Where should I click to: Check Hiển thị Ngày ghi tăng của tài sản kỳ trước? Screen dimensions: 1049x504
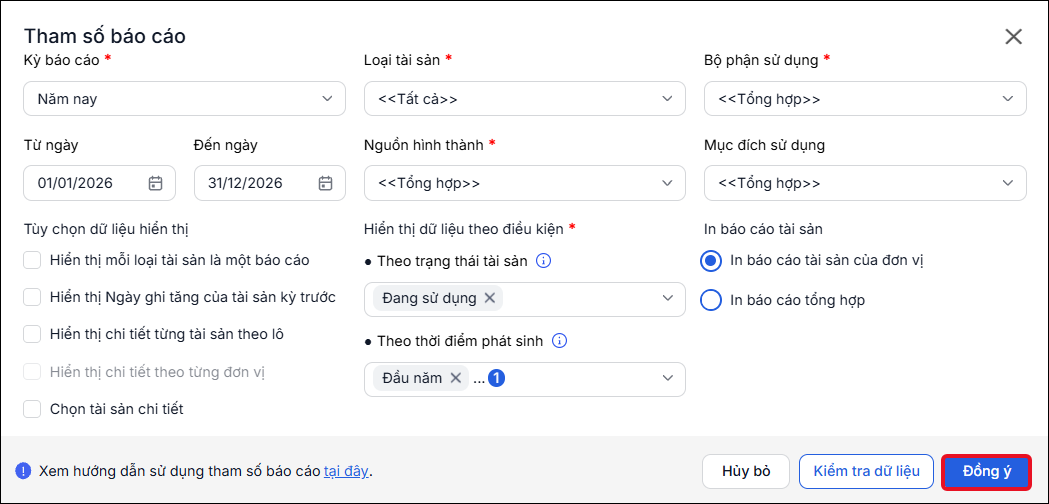[x=32, y=297]
